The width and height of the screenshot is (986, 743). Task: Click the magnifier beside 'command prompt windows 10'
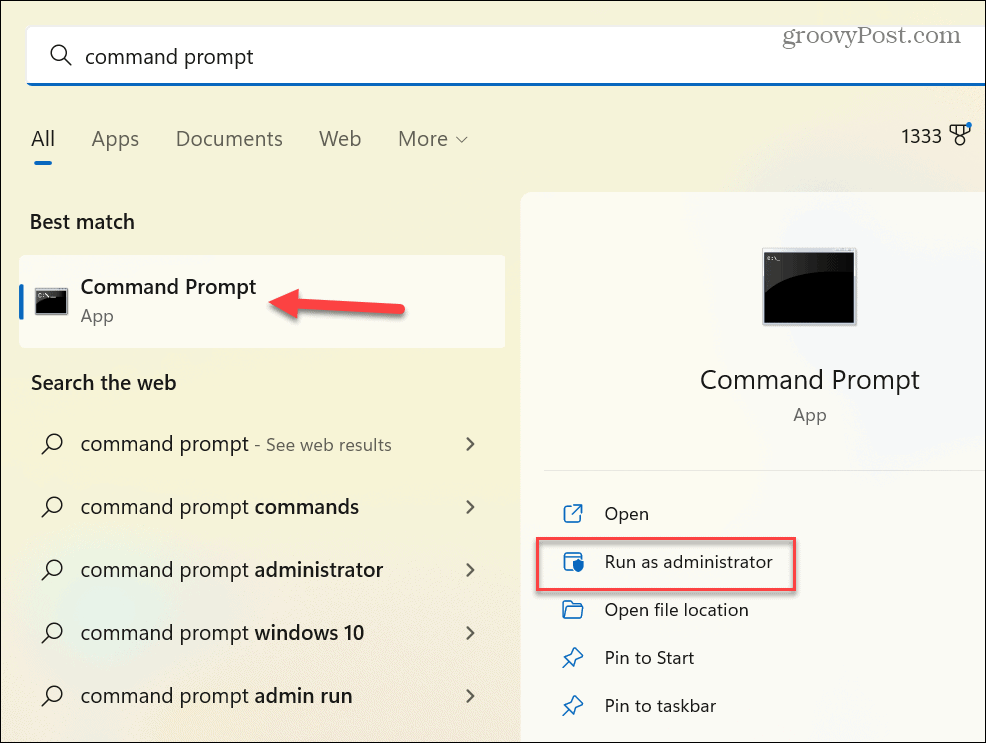coord(52,632)
